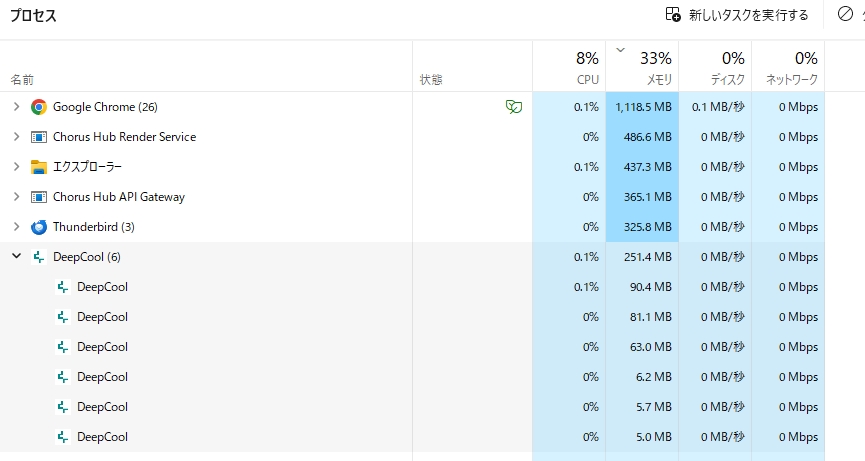Run a new task with 新しいタスクを実行する
Image resolution: width=865 pixels, height=461 pixels.
(x=736, y=15)
